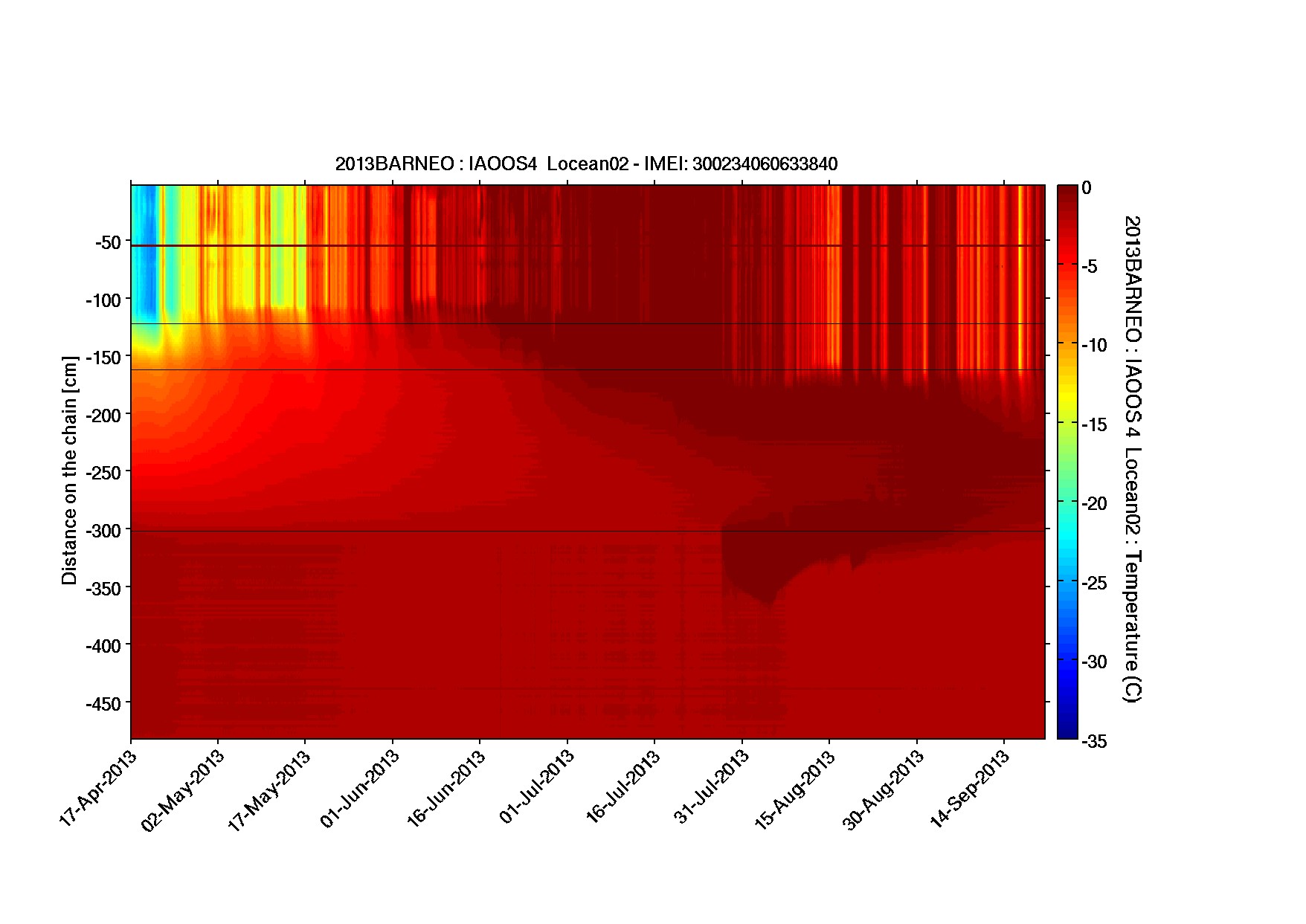Click the -300 y-axis tick label
This screenshot has width=1306, height=924.
click(x=104, y=531)
